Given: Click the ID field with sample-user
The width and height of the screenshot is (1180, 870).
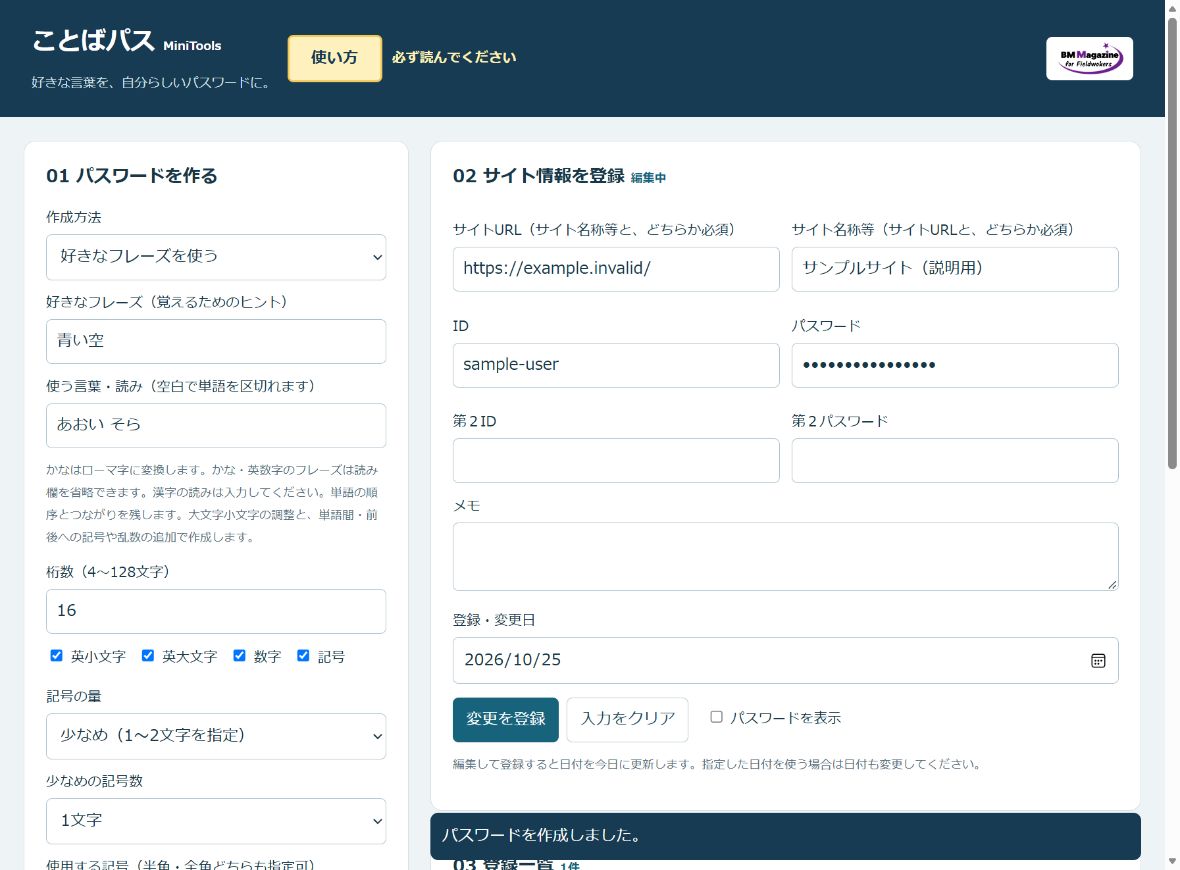Looking at the screenshot, I should 616,365.
